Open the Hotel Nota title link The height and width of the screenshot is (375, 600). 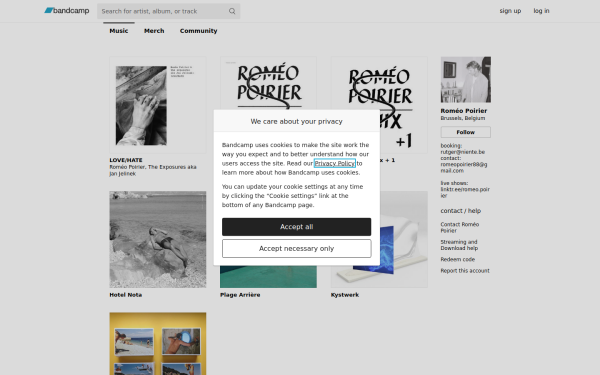[126, 295]
